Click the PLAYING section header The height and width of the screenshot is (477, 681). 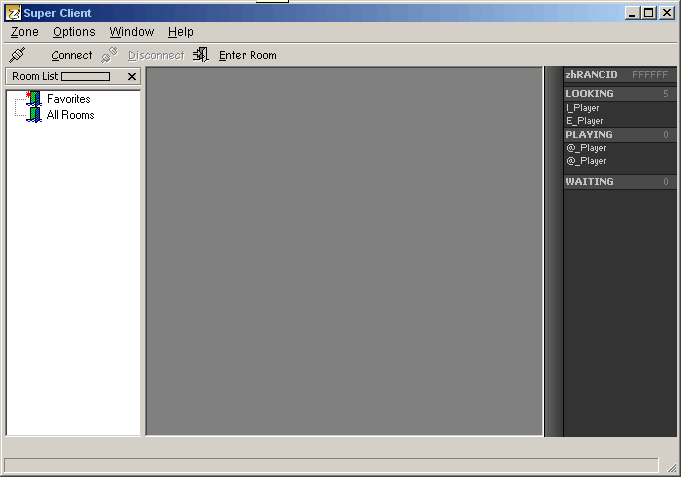tap(620, 135)
